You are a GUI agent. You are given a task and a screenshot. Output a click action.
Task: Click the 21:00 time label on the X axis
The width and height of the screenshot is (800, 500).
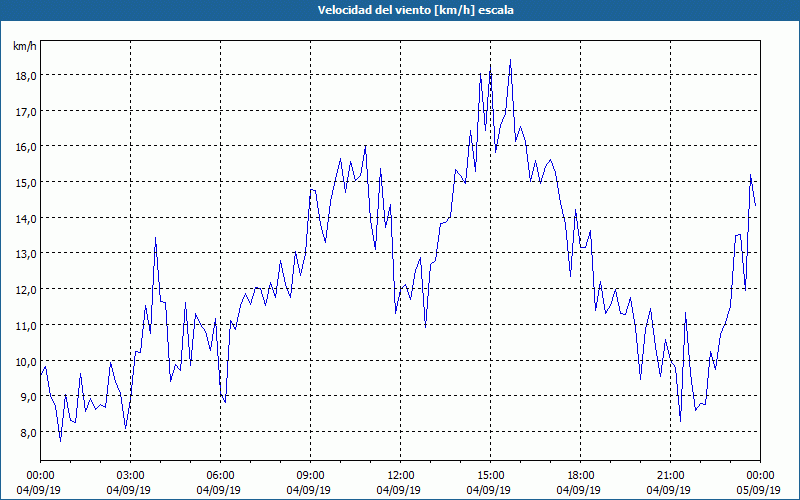pyautogui.click(x=670, y=476)
